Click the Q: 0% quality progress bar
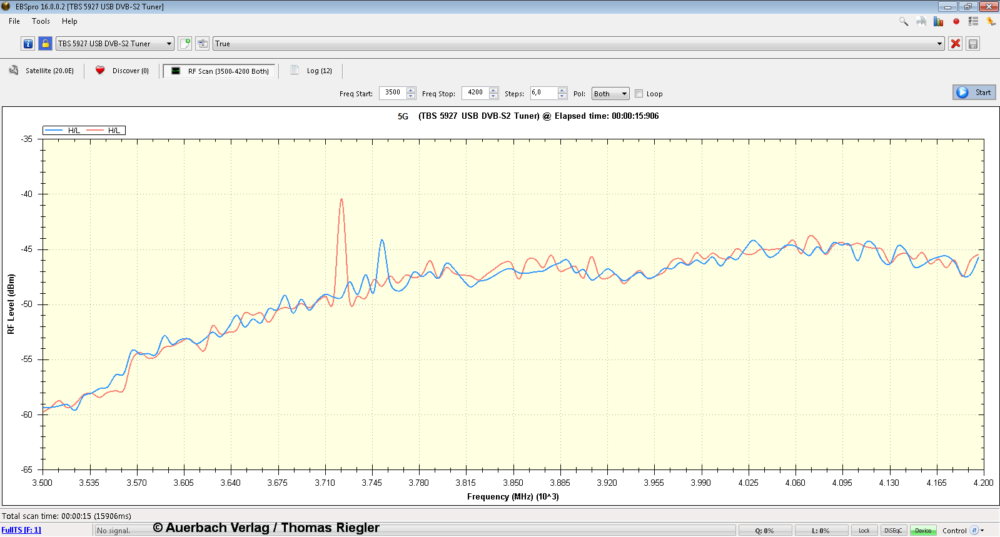 (765, 531)
